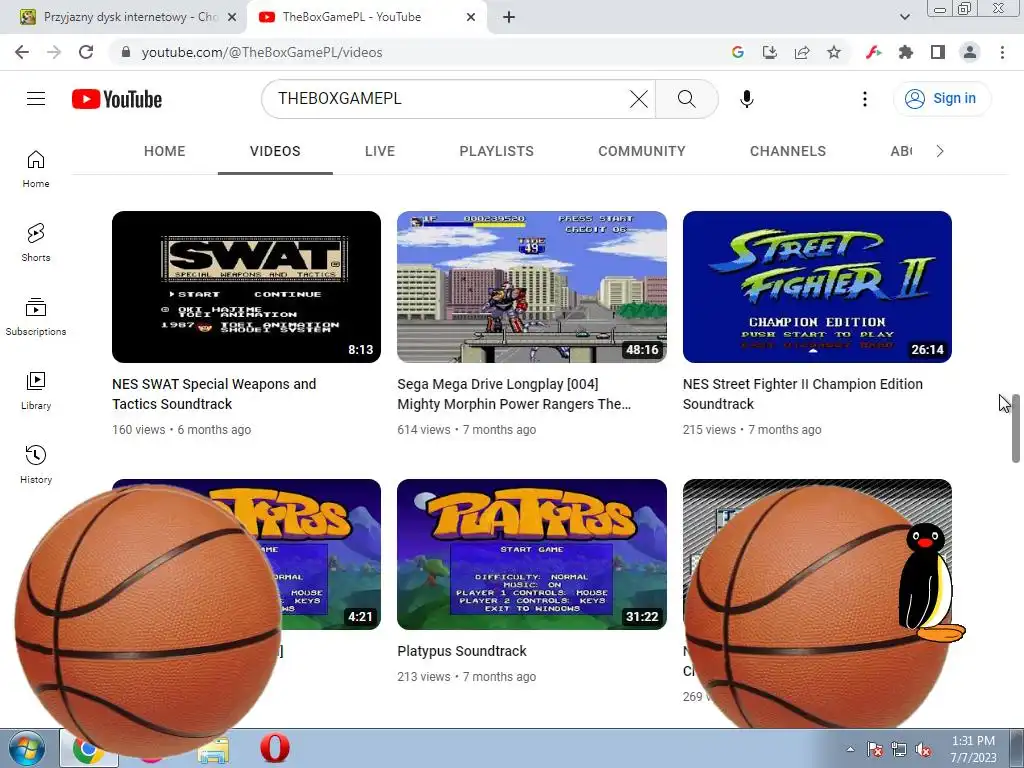Screen dimensions: 1024x768
Task: Select the VIDEOS channel tab
Action: coord(275,152)
